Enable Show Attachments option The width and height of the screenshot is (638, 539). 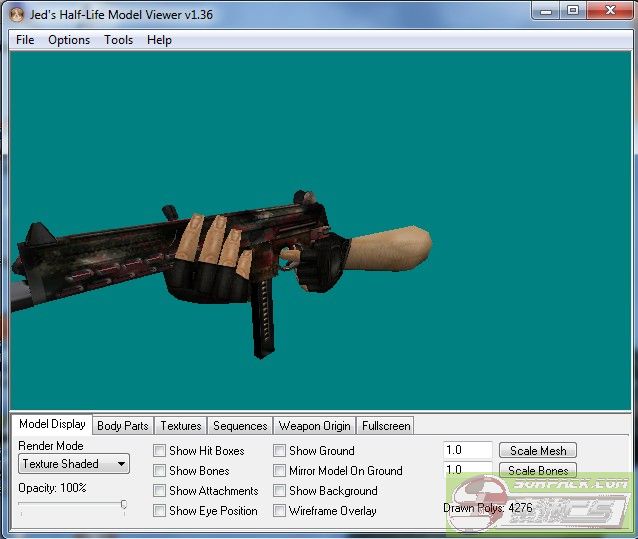click(160, 491)
